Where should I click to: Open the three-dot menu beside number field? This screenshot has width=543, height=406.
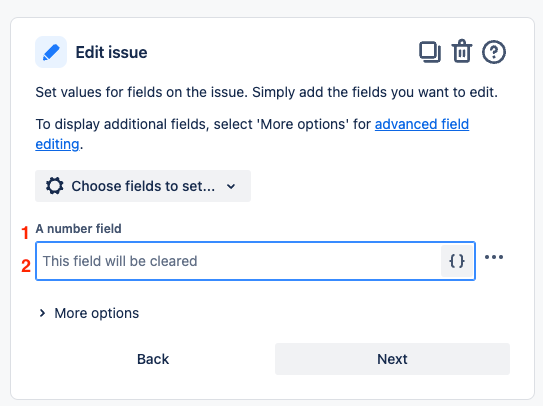click(x=494, y=257)
